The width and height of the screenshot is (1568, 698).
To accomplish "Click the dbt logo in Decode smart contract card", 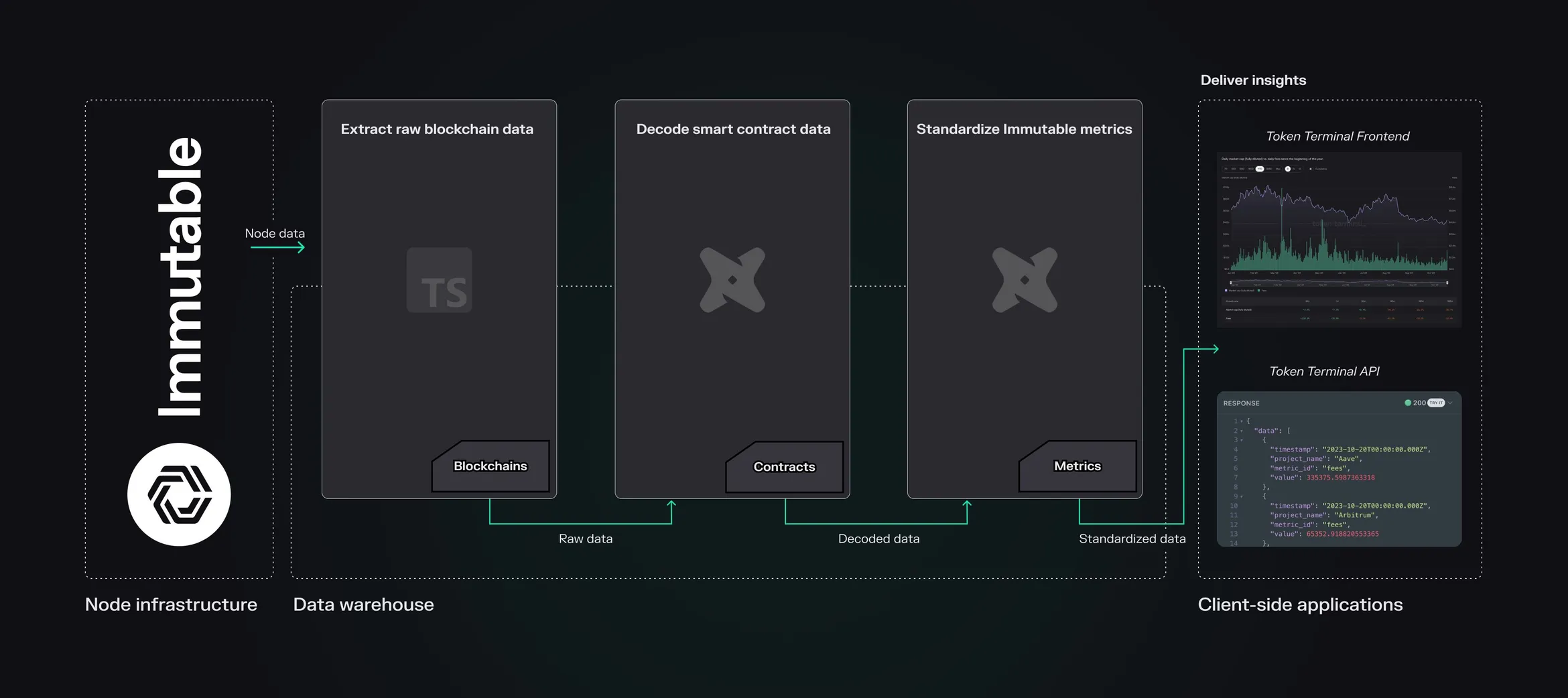I will click(732, 280).
